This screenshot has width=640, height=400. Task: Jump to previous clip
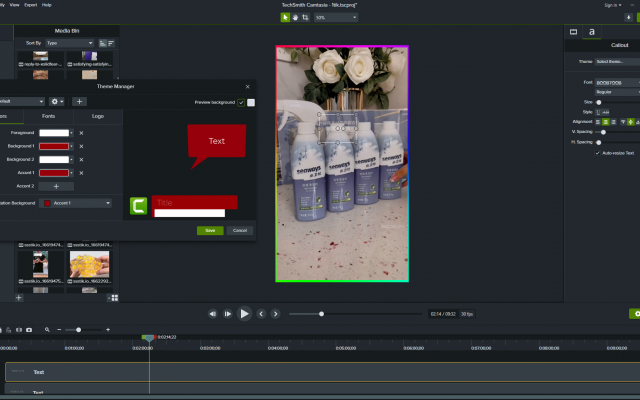point(261,314)
